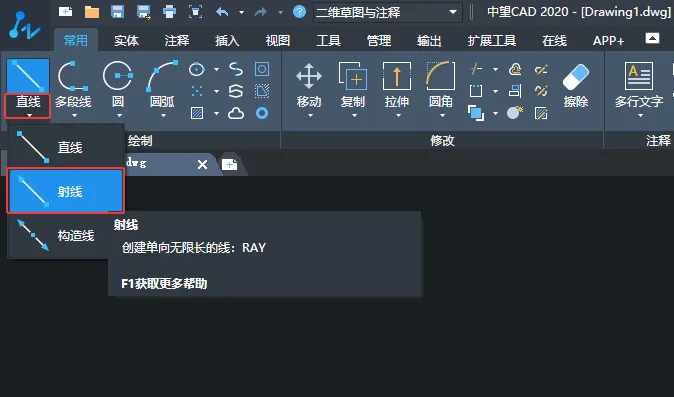Select the 复制 copy tool

pos(353,85)
